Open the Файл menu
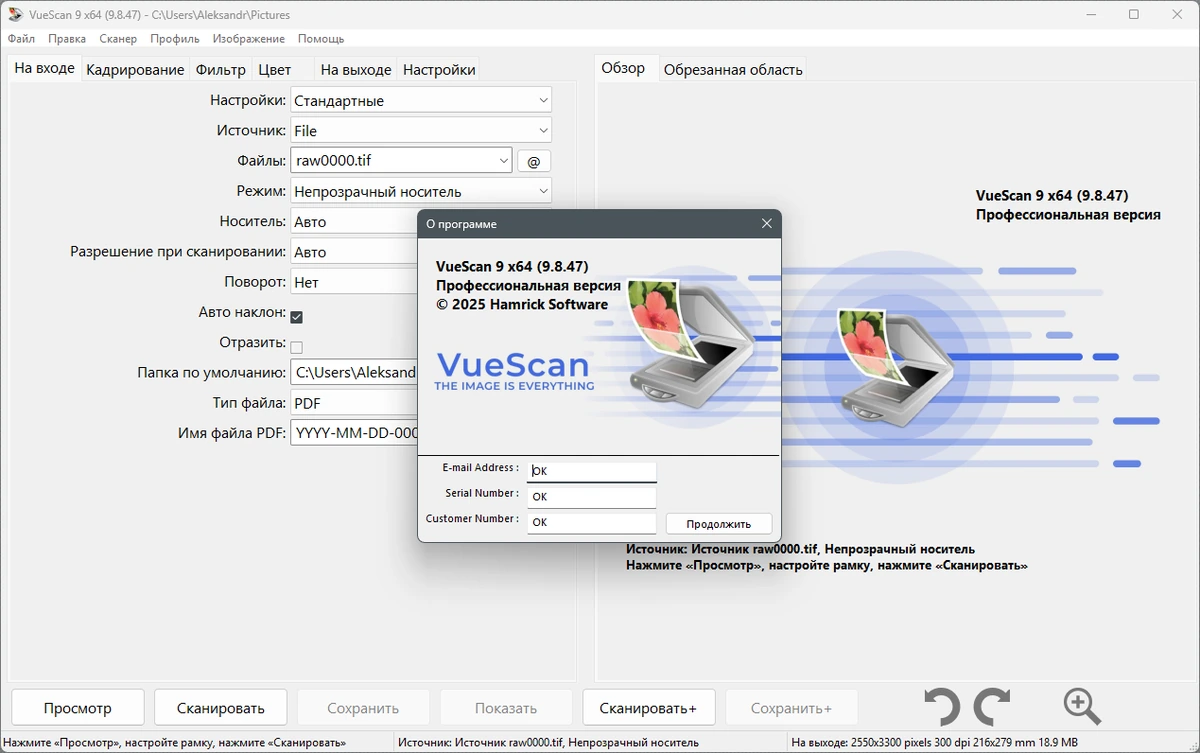Screen dimensions: 1200x753 click(21, 38)
